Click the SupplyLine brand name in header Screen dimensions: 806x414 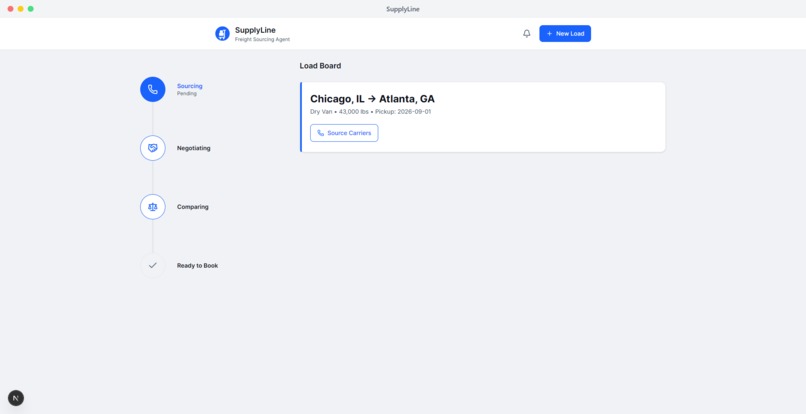tap(255, 30)
